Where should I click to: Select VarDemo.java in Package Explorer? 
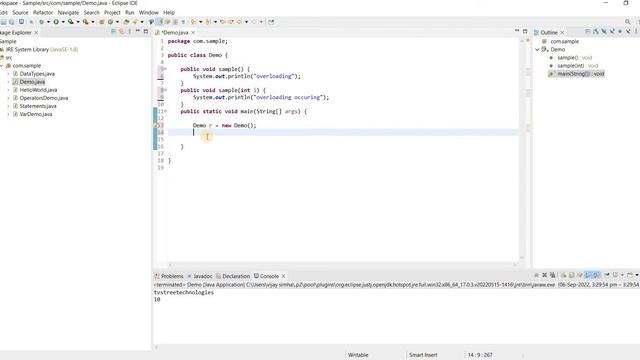[x=36, y=114]
